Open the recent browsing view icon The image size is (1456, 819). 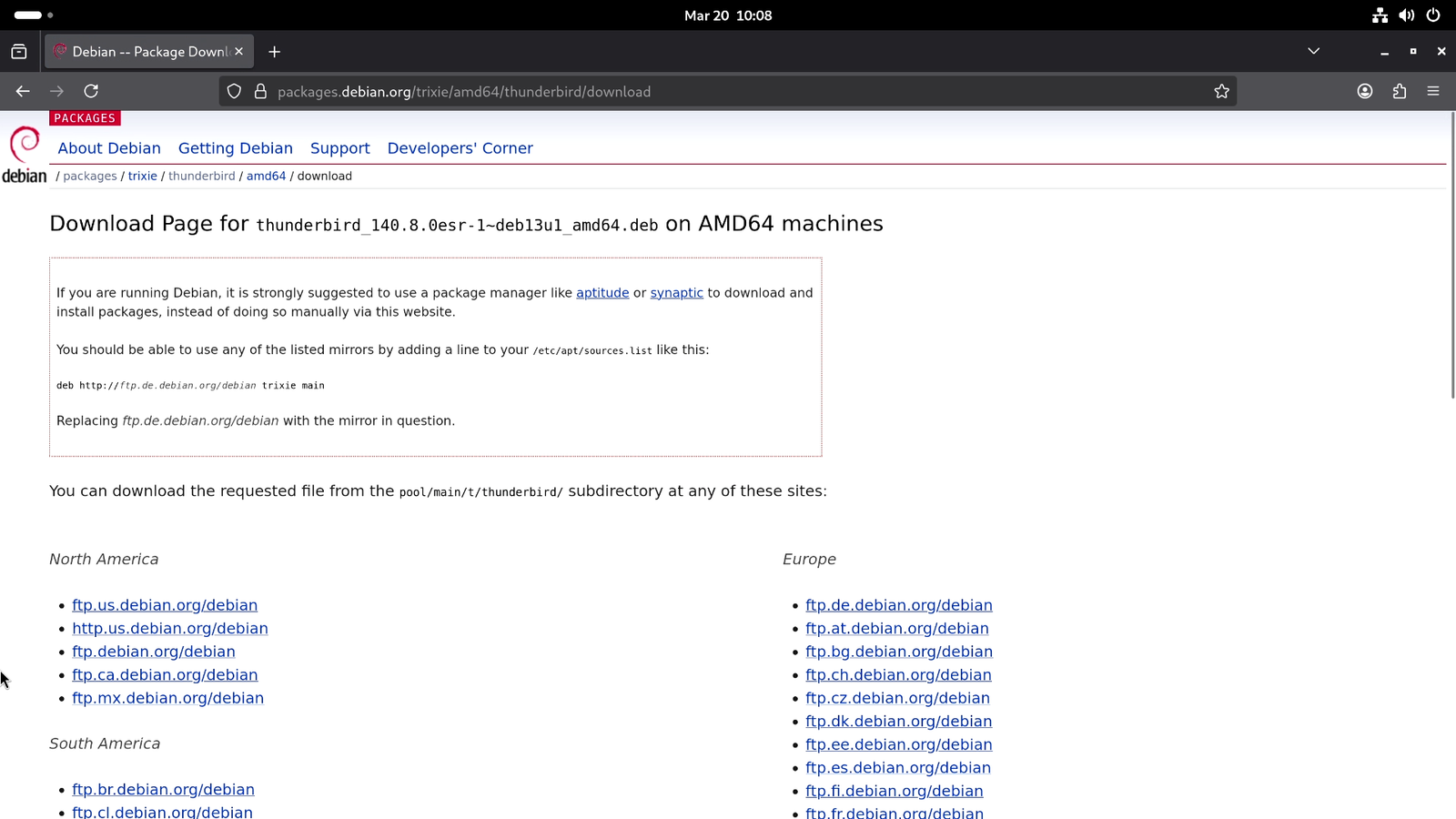[x=19, y=52]
